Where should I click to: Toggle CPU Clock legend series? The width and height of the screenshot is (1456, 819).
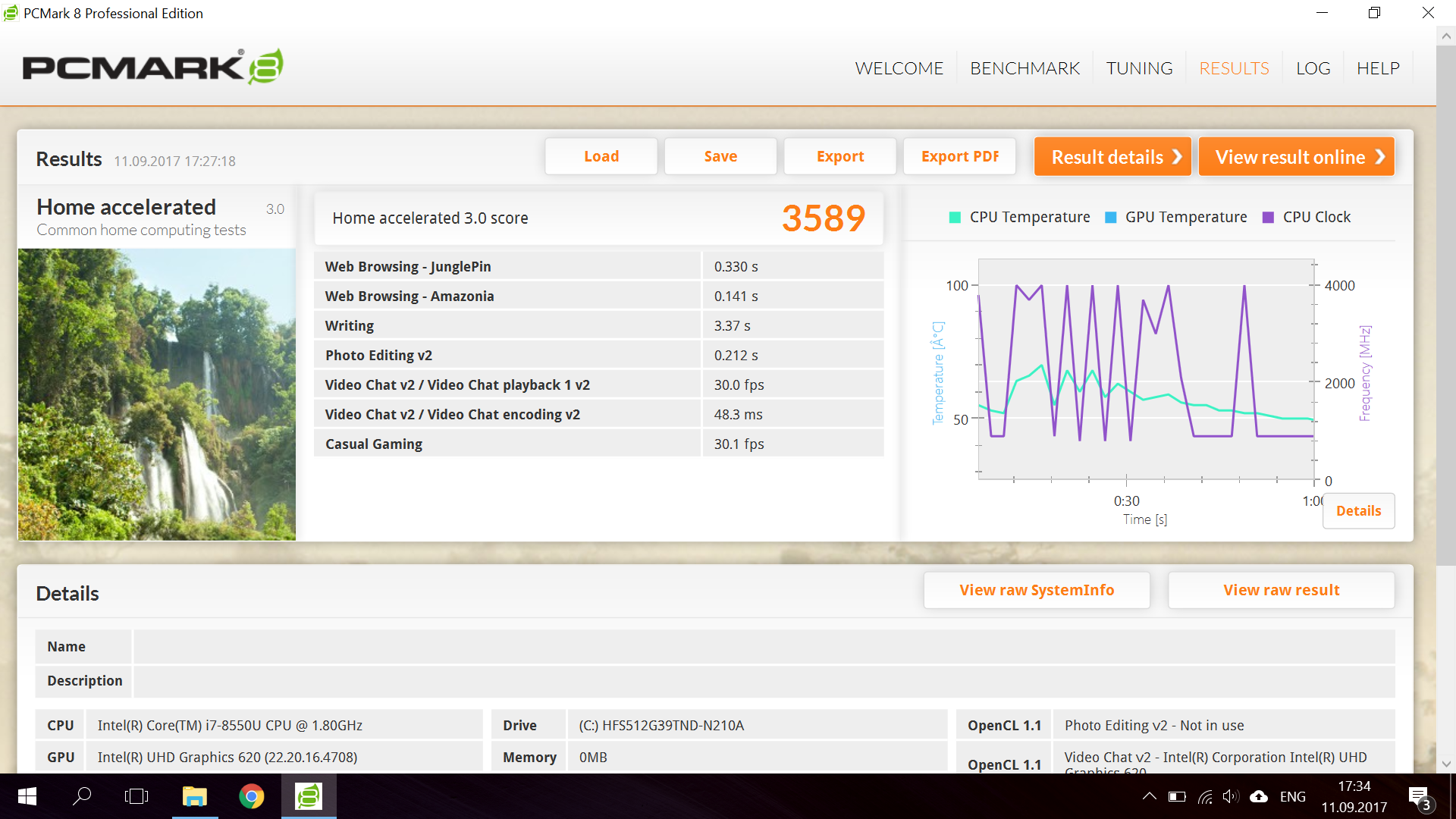tap(1307, 218)
